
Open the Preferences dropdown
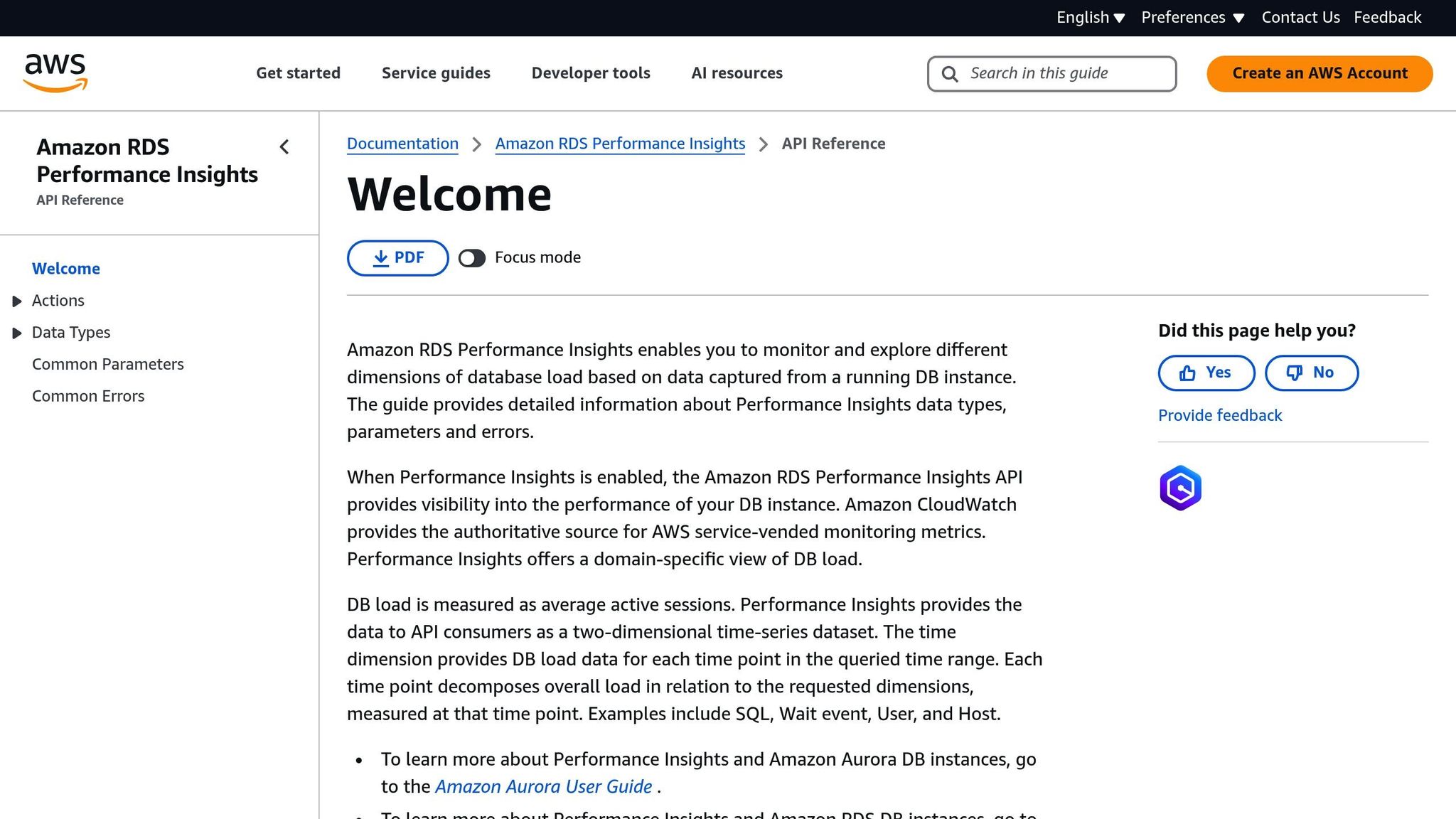tap(1193, 18)
